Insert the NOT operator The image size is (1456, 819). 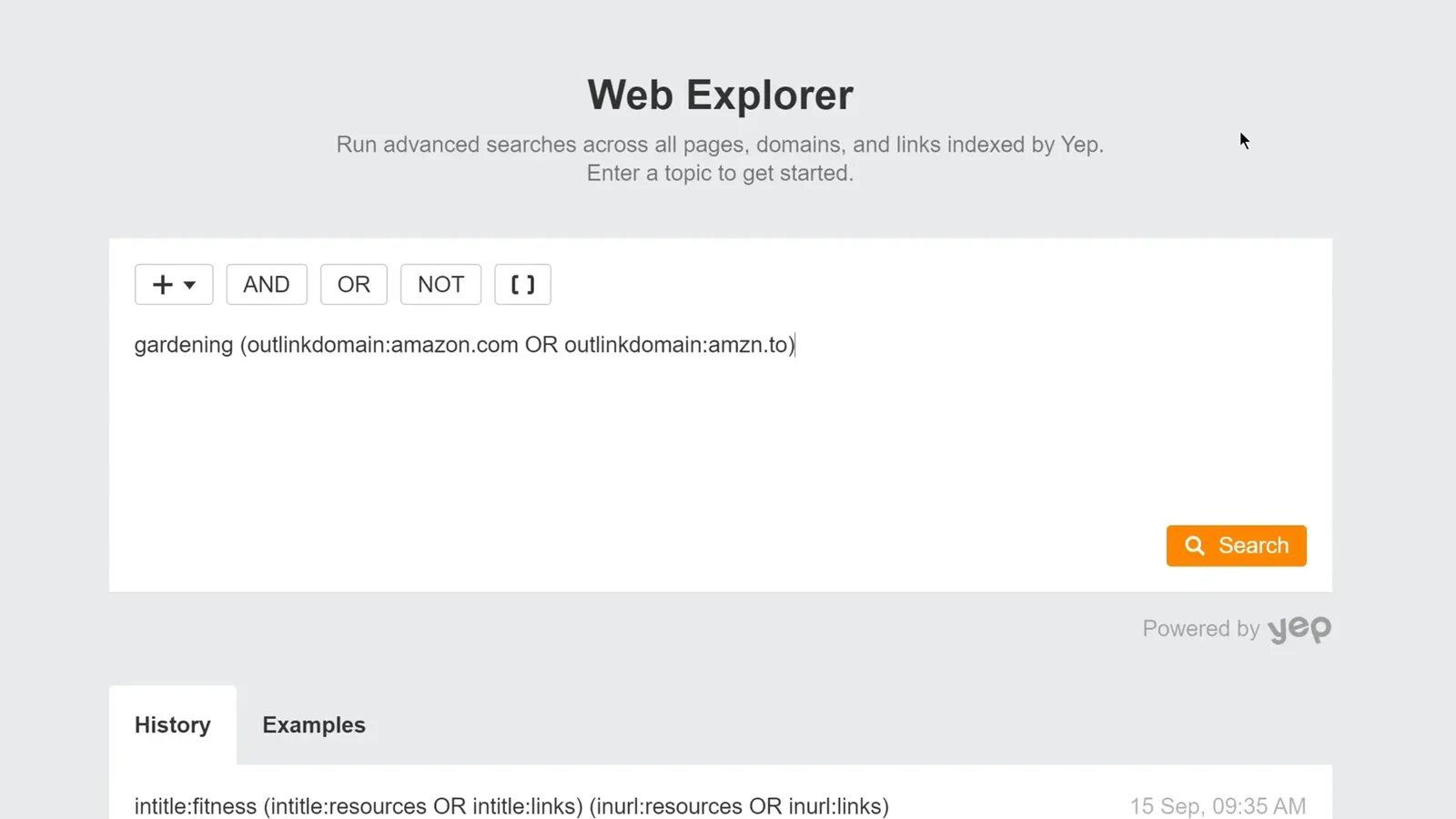tap(440, 285)
